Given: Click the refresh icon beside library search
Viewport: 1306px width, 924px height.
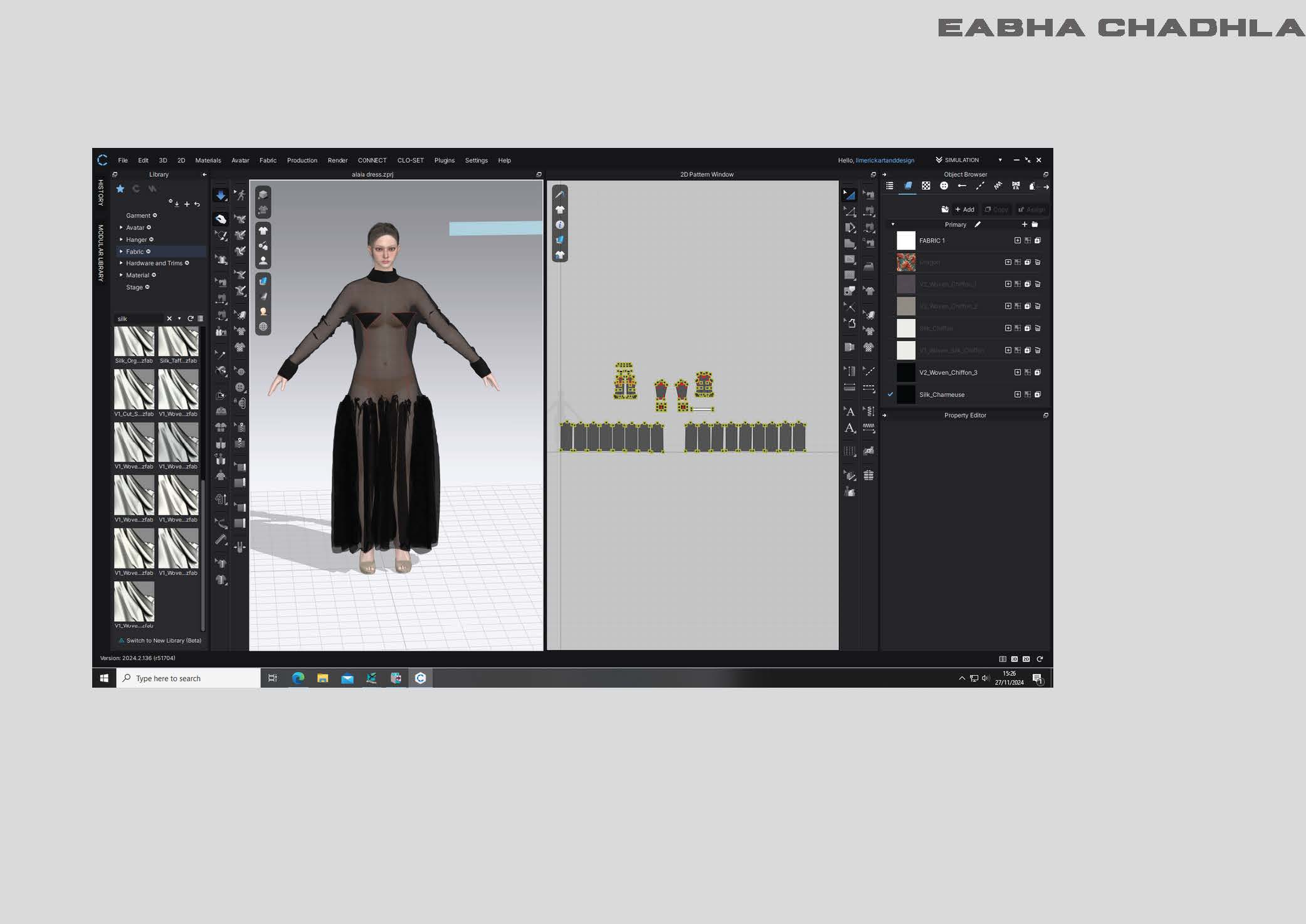Looking at the screenshot, I should (x=191, y=318).
